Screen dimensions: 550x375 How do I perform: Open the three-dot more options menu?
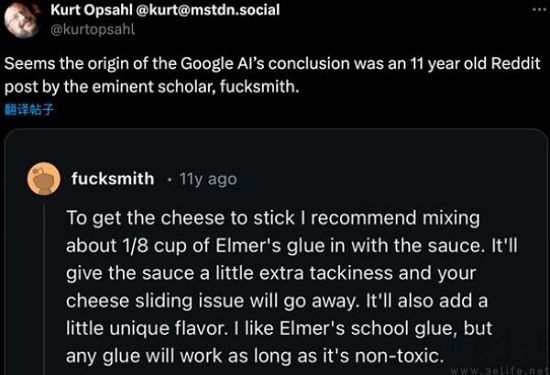pos(539,9)
